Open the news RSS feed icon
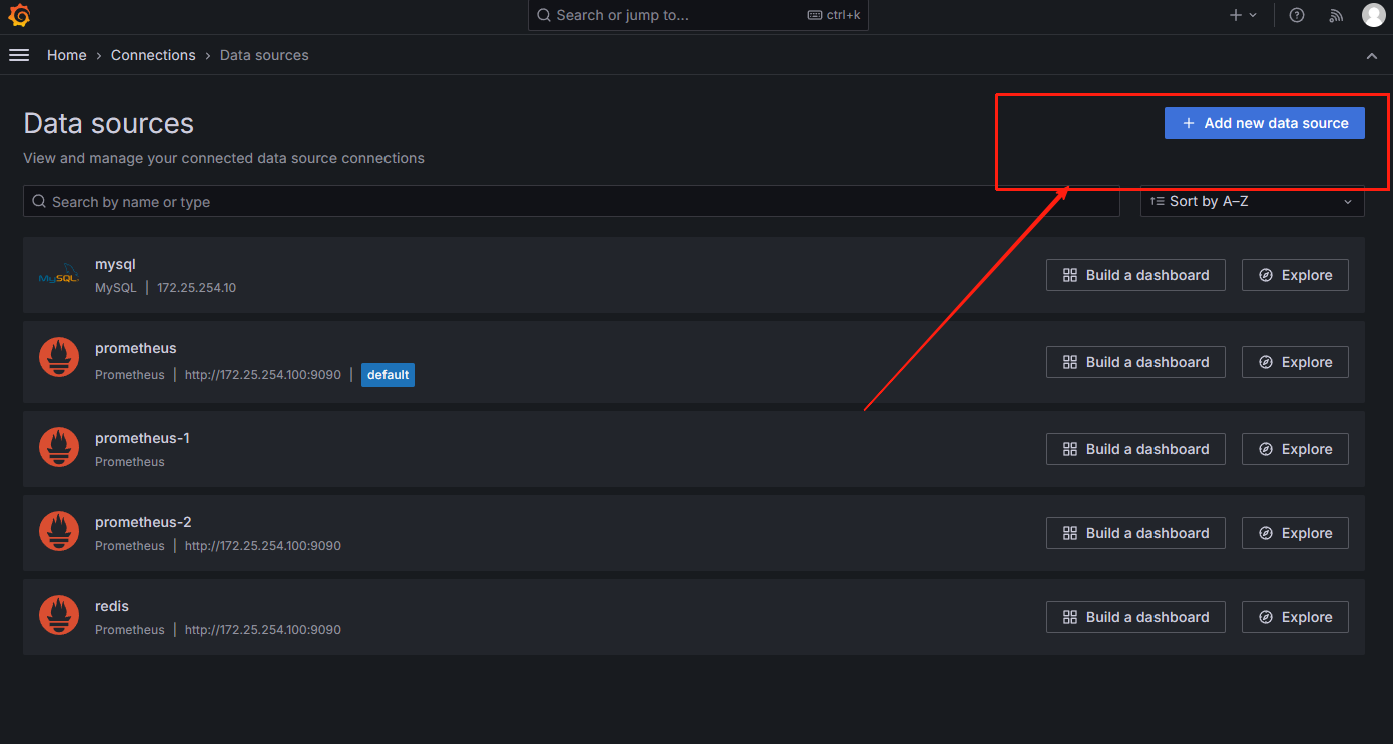The height and width of the screenshot is (744, 1393). click(1336, 15)
